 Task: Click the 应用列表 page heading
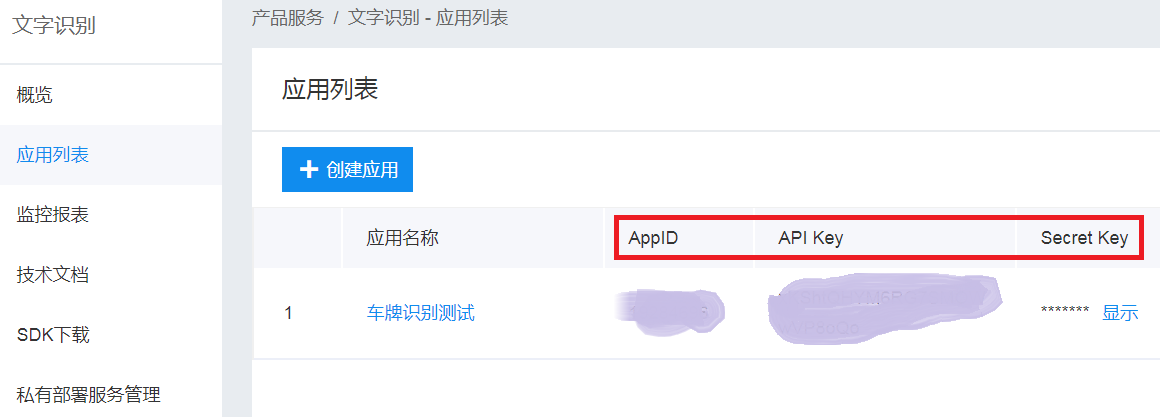[330, 89]
